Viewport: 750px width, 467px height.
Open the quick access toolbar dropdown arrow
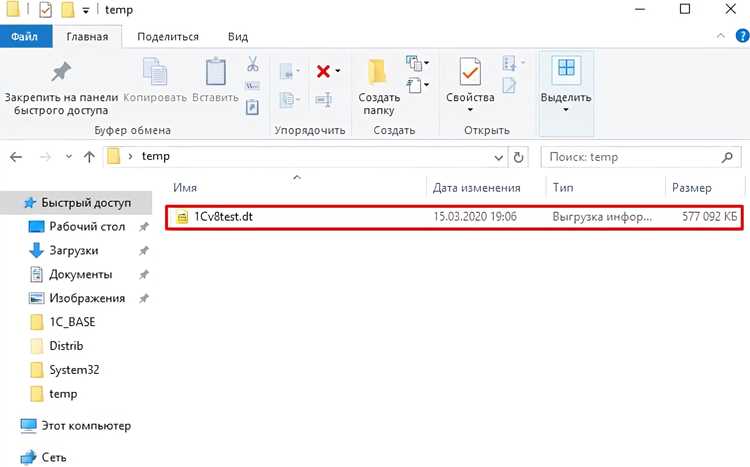click(x=86, y=11)
